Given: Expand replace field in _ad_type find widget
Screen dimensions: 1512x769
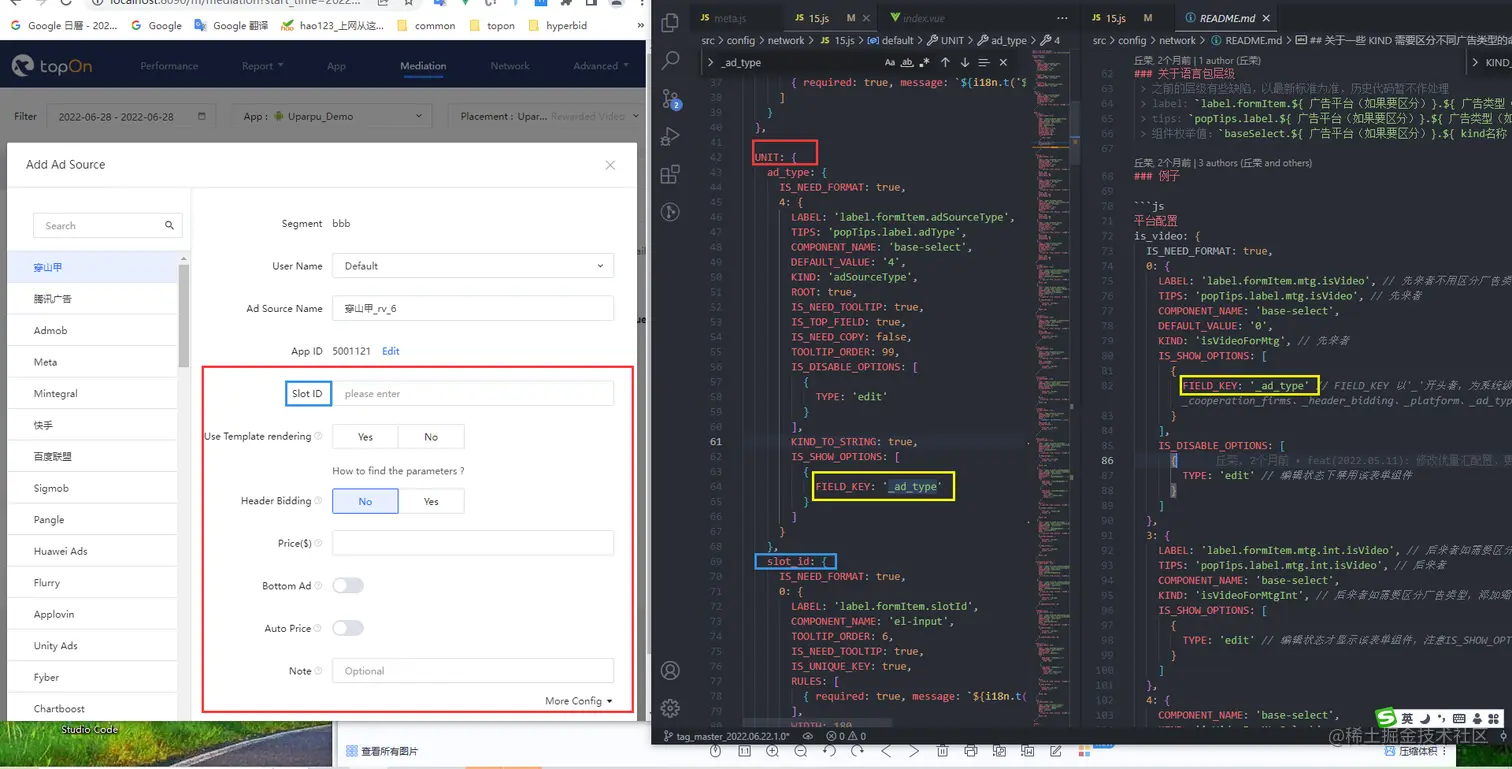Looking at the screenshot, I should point(710,62).
